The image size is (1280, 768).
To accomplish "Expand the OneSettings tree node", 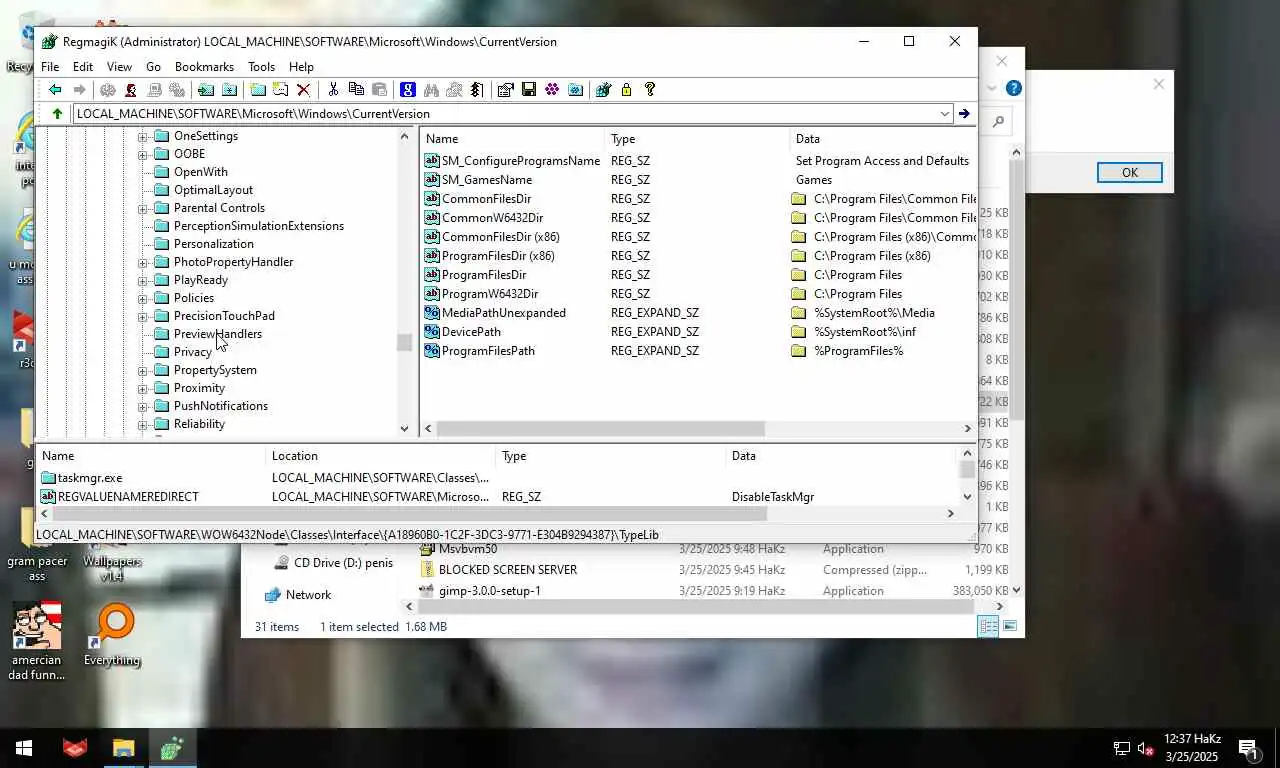I will (x=142, y=136).
